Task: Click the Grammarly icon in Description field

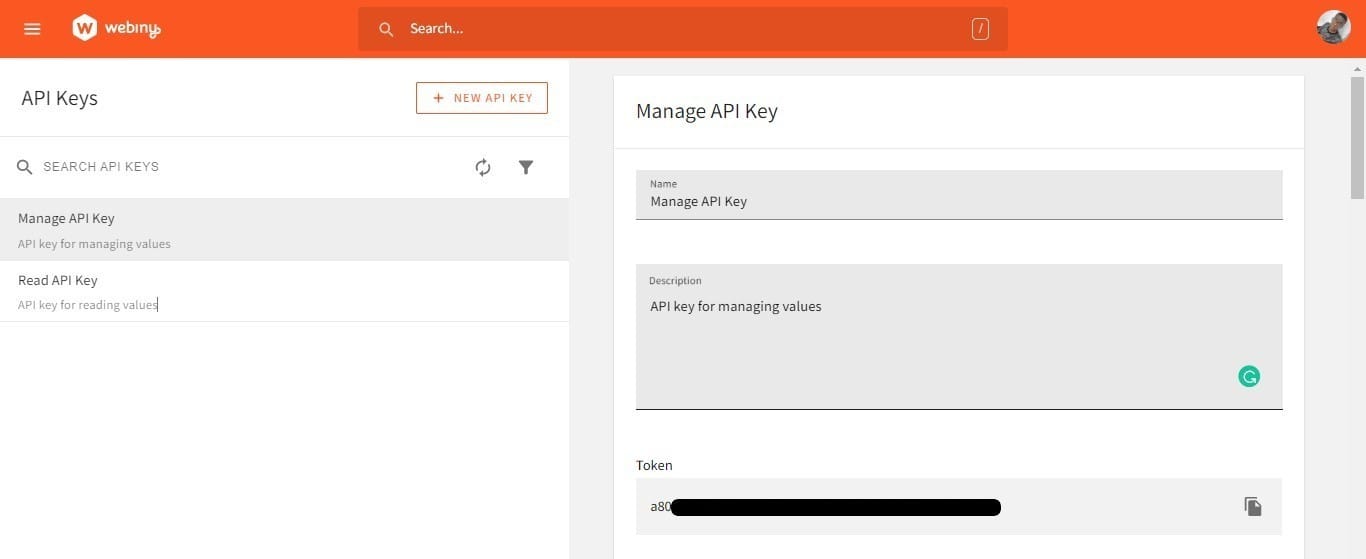Action: tap(1249, 377)
